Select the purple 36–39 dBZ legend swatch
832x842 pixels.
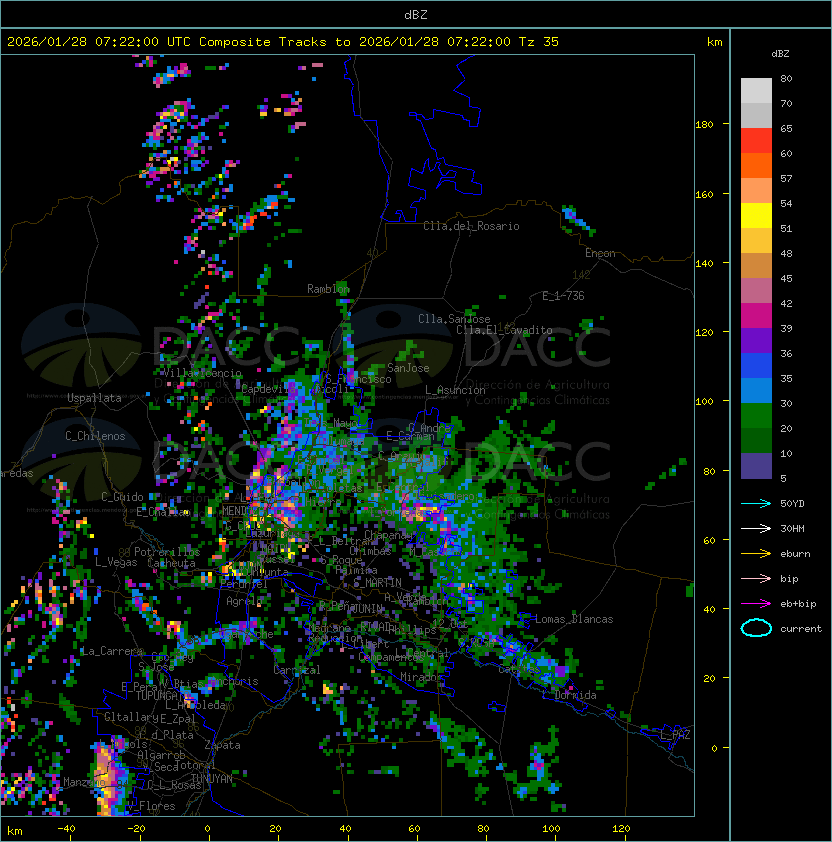click(x=756, y=341)
